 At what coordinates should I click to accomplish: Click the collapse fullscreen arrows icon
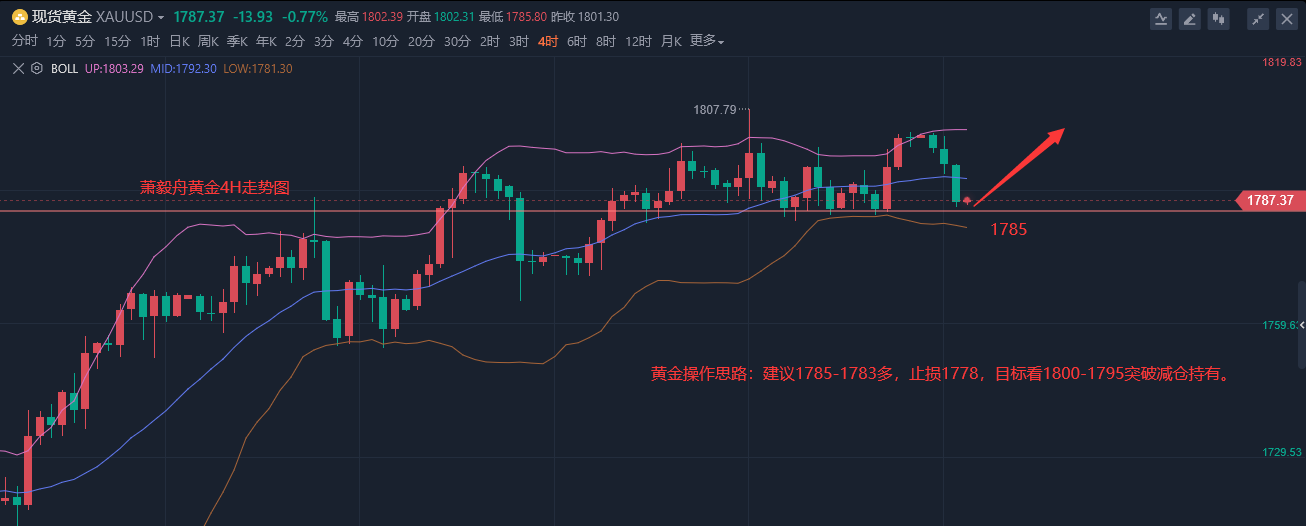1258,18
